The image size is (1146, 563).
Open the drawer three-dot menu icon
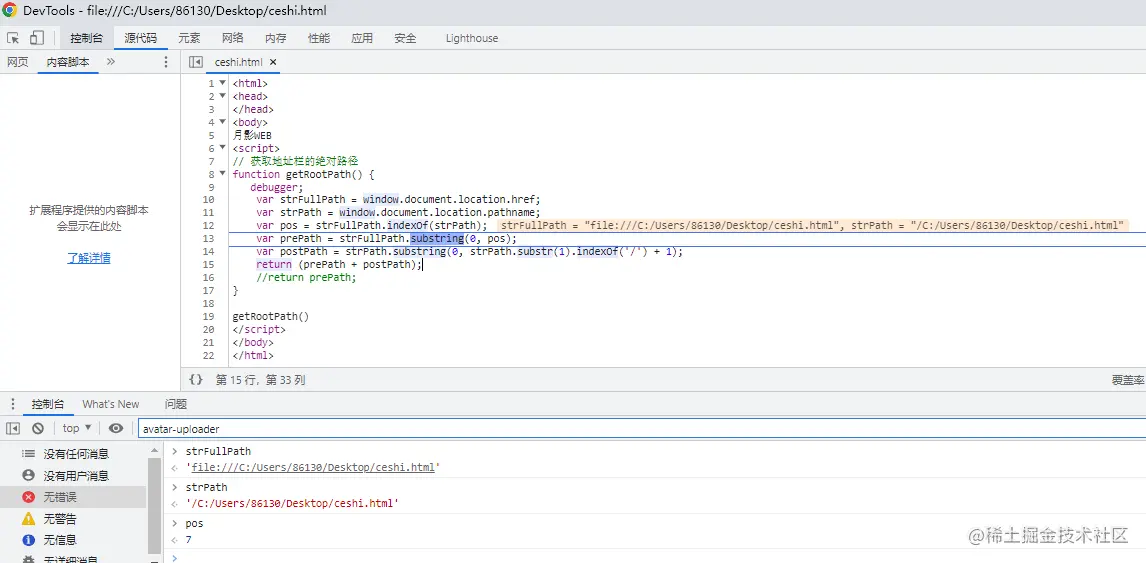[12, 404]
